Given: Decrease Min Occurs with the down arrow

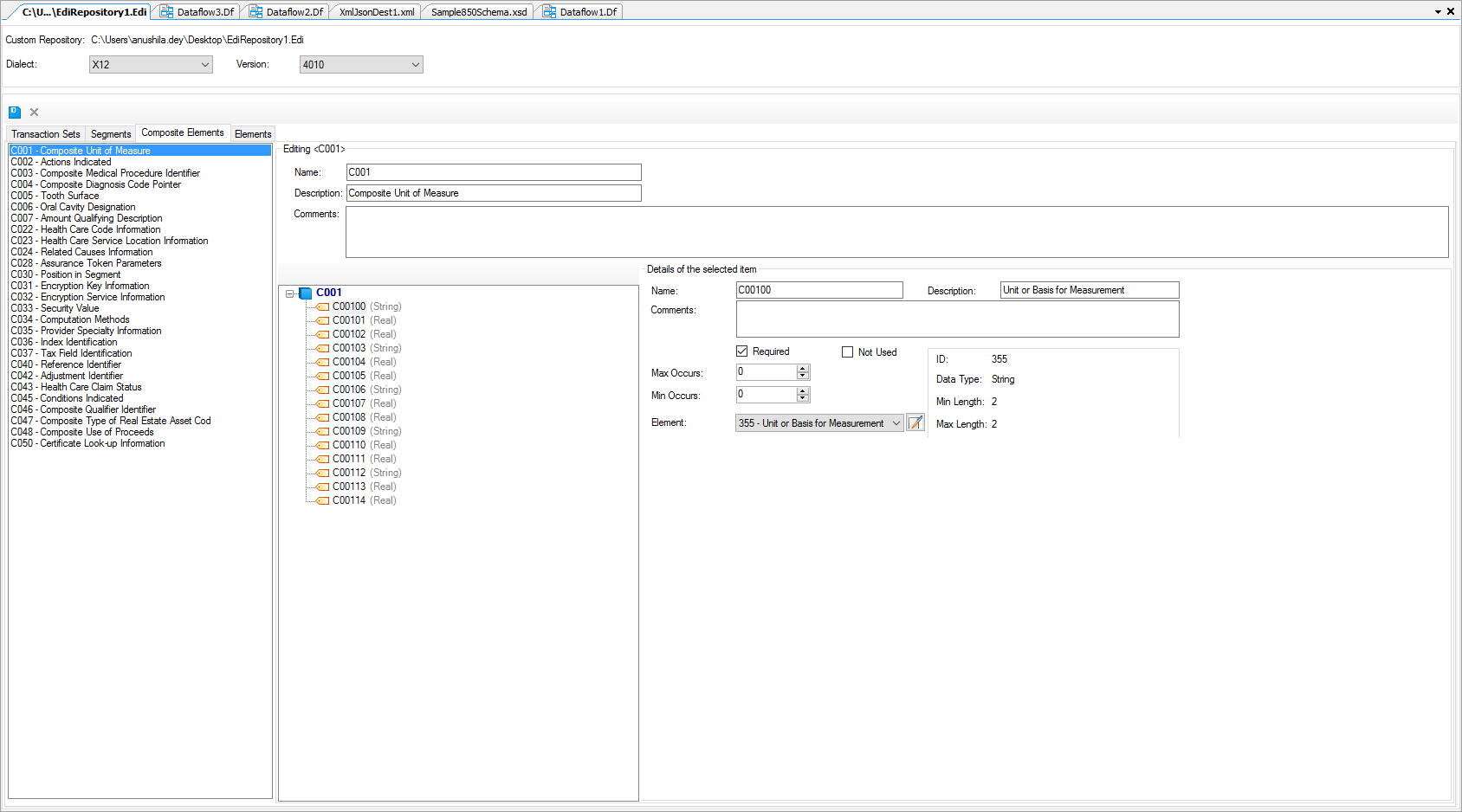Looking at the screenshot, I should (803, 398).
